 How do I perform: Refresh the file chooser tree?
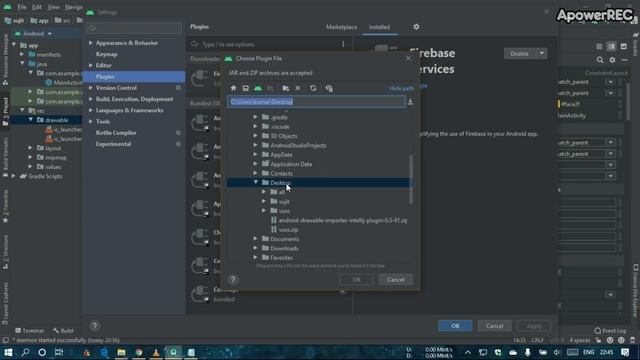click(x=313, y=88)
